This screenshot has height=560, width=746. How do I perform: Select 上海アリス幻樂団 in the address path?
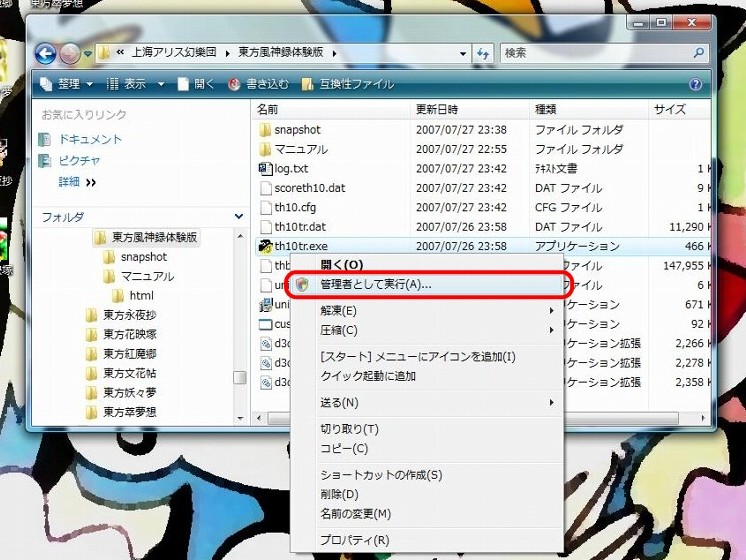tap(174, 52)
